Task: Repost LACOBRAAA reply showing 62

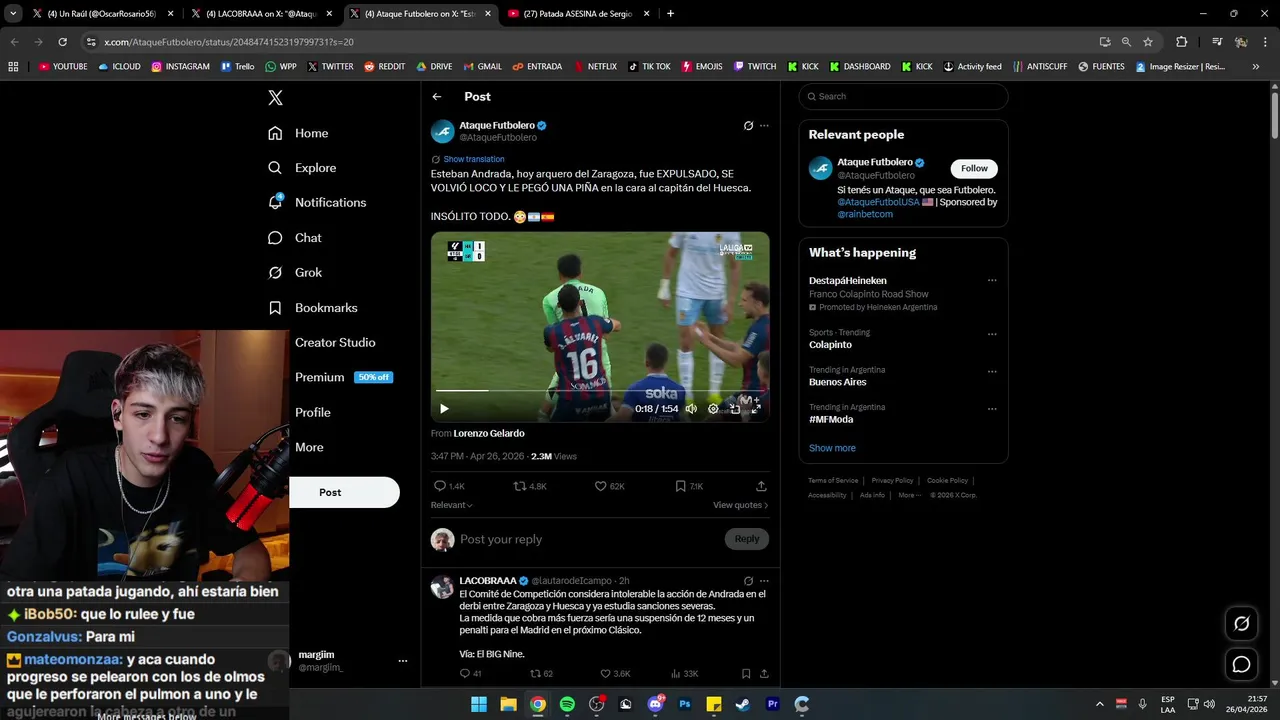Action: tap(533, 674)
